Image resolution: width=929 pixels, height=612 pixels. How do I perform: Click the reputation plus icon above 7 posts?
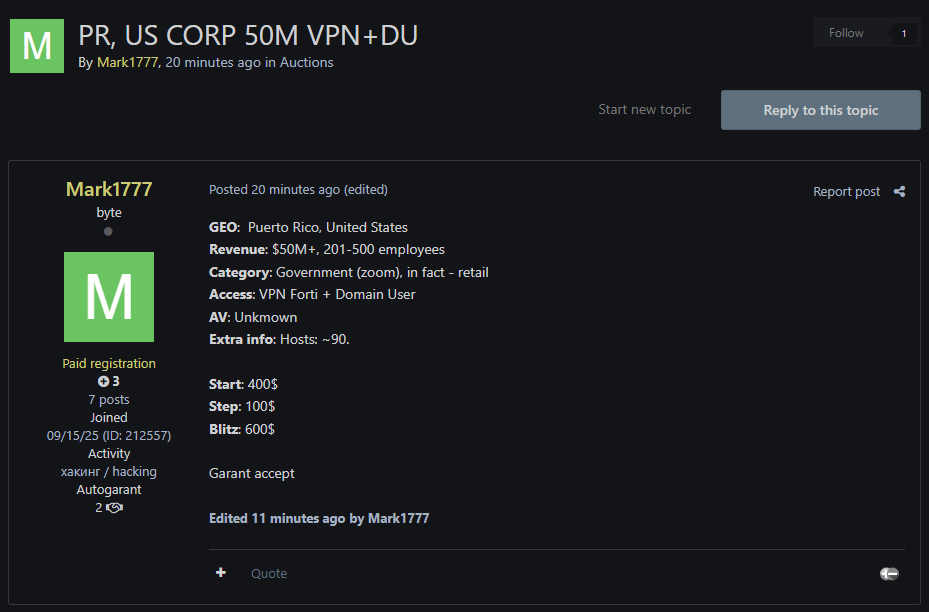103,382
